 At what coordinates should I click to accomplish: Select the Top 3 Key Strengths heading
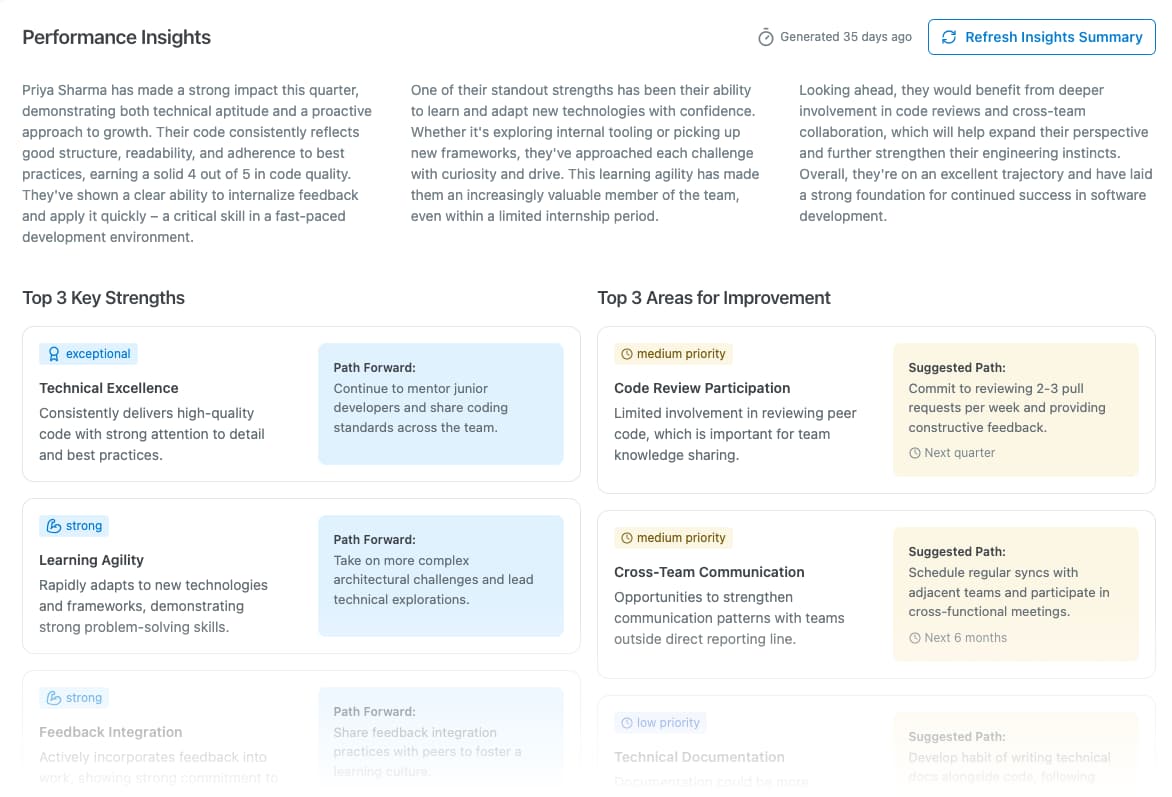tap(103, 297)
